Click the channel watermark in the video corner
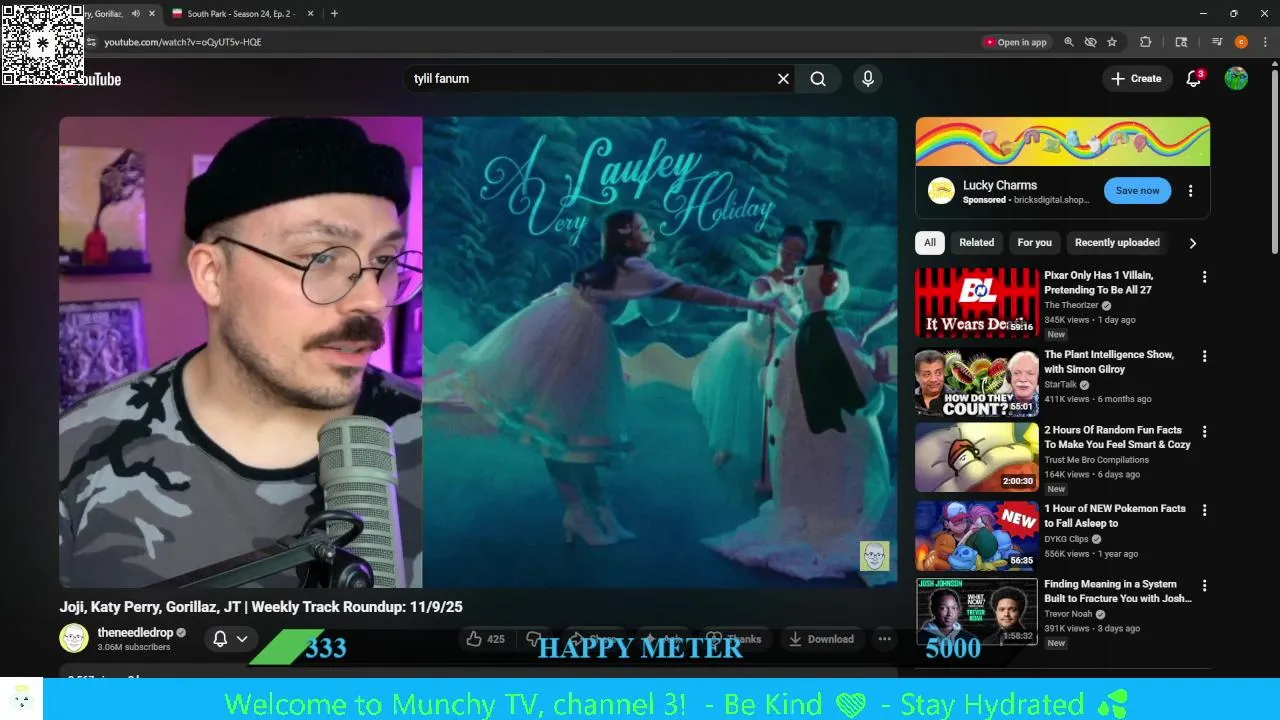The height and width of the screenshot is (720, 1280). coord(874,556)
